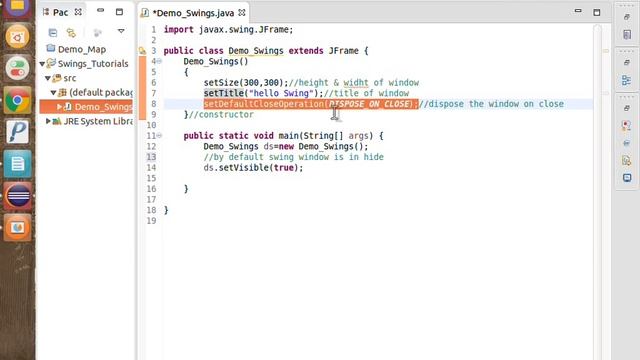Click DISPOSE_ON_CLOSE in line 8
Viewport: 640px width, 360px height.
(x=370, y=104)
